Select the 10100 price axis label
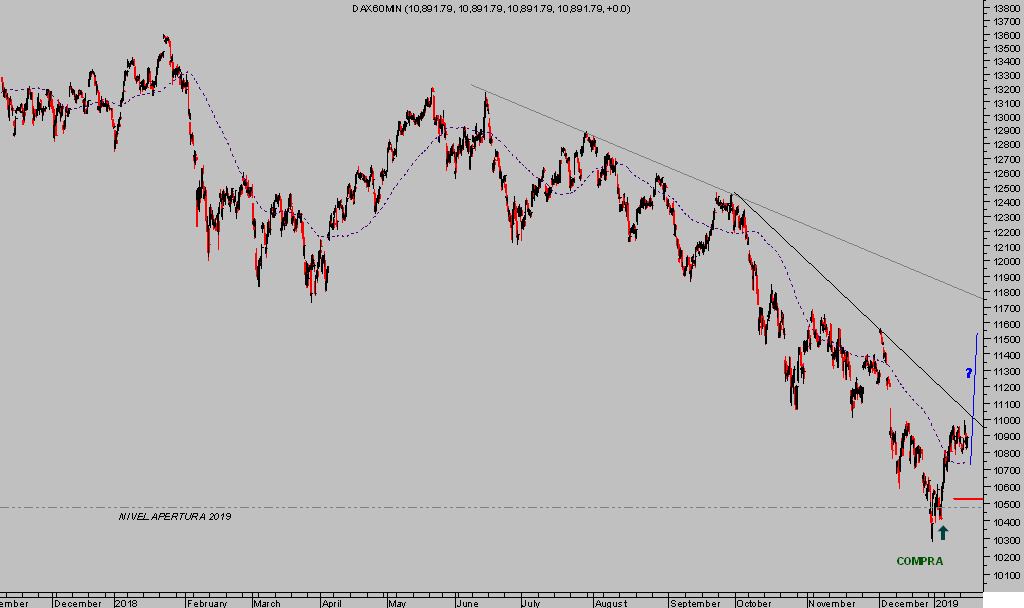This screenshot has width=1024, height=608. 1005,576
